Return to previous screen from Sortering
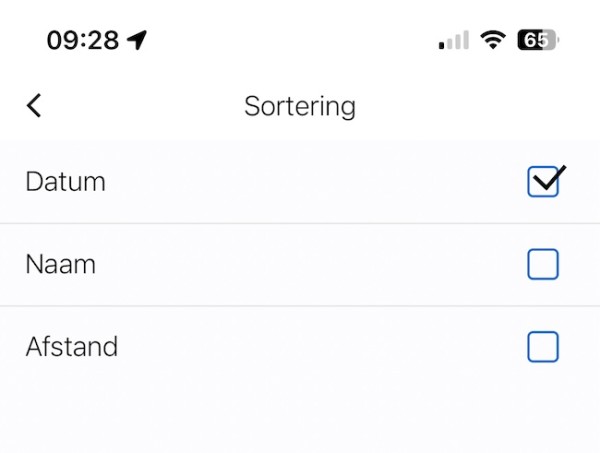 click(34, 105)
